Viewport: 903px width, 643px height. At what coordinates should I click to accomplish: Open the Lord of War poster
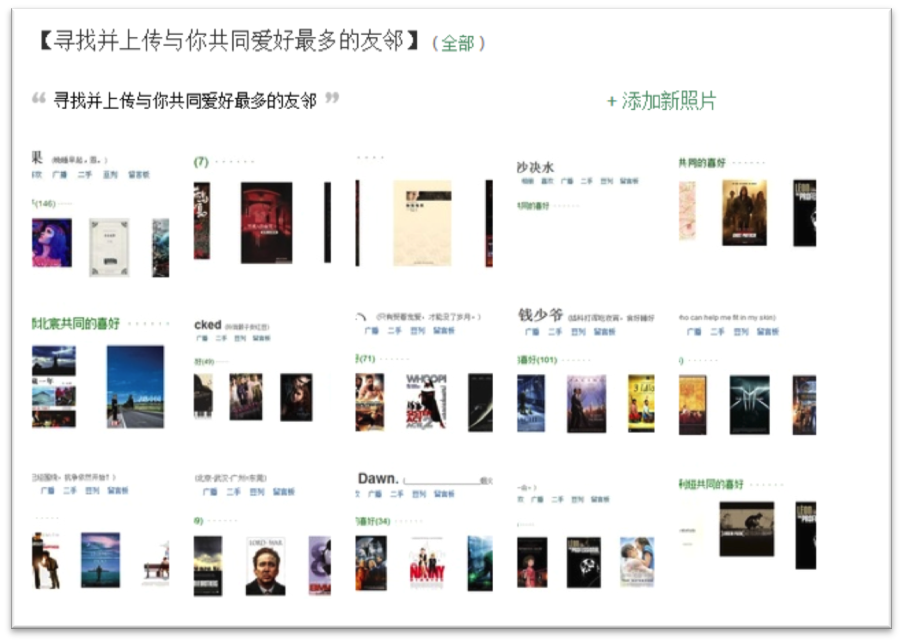pos(265,566)
